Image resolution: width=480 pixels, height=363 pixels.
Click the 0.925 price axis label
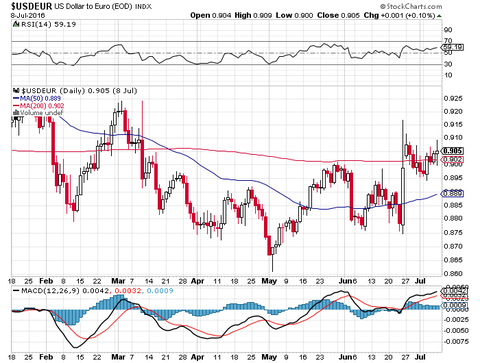coord(453,99)
